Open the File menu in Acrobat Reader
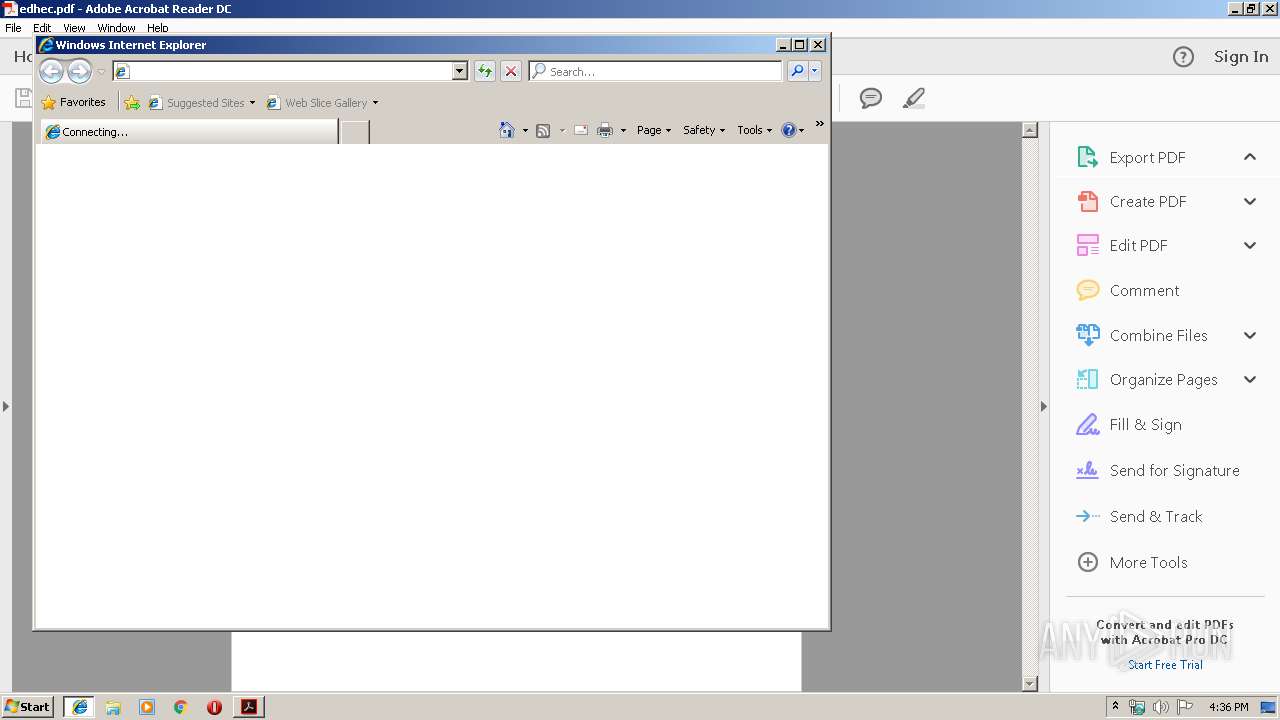Image resolution: width=1280 pixels, height=720 pixels. point(13,28)
